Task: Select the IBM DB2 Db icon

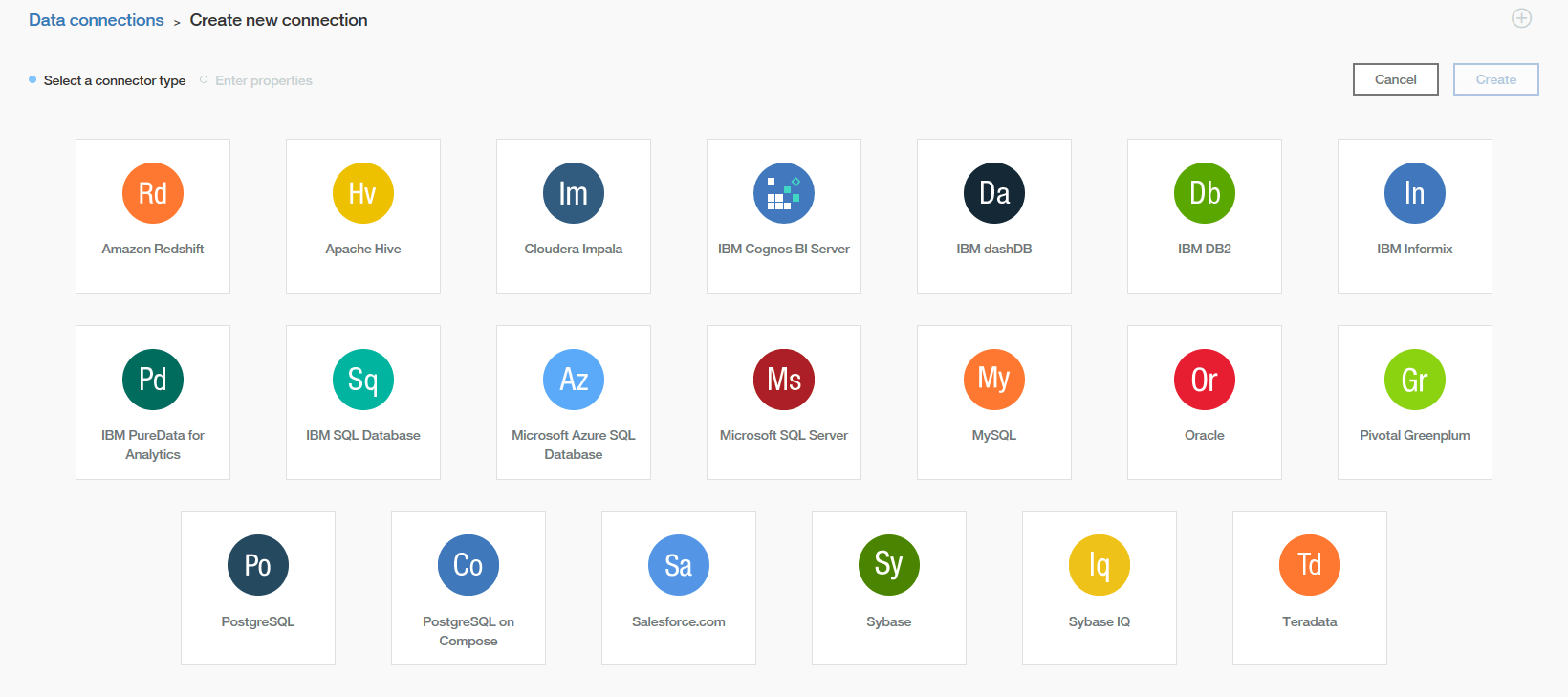Action: [x=1205, y=193]
